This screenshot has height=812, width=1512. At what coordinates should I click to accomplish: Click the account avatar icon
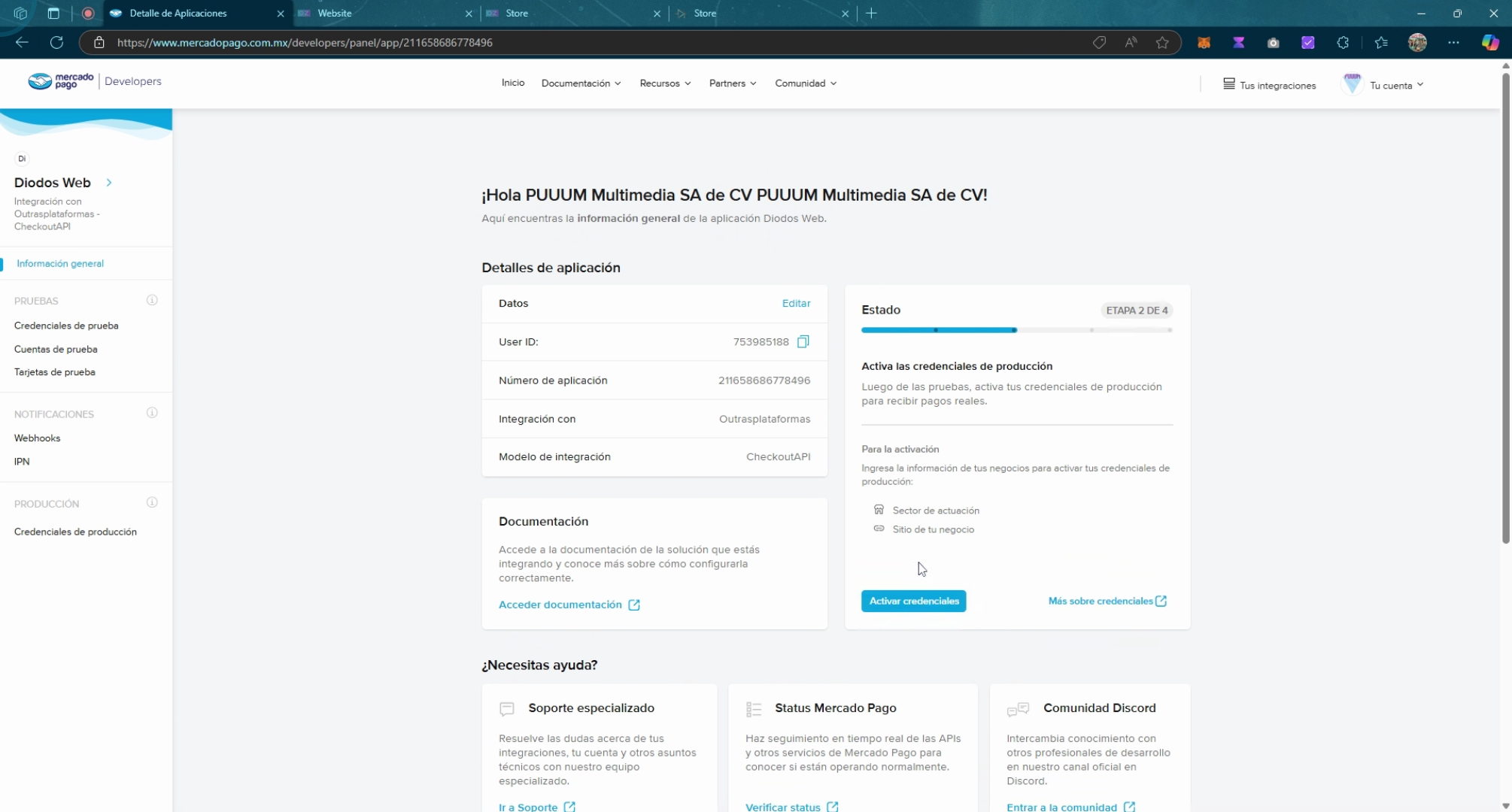(1352, 84)
